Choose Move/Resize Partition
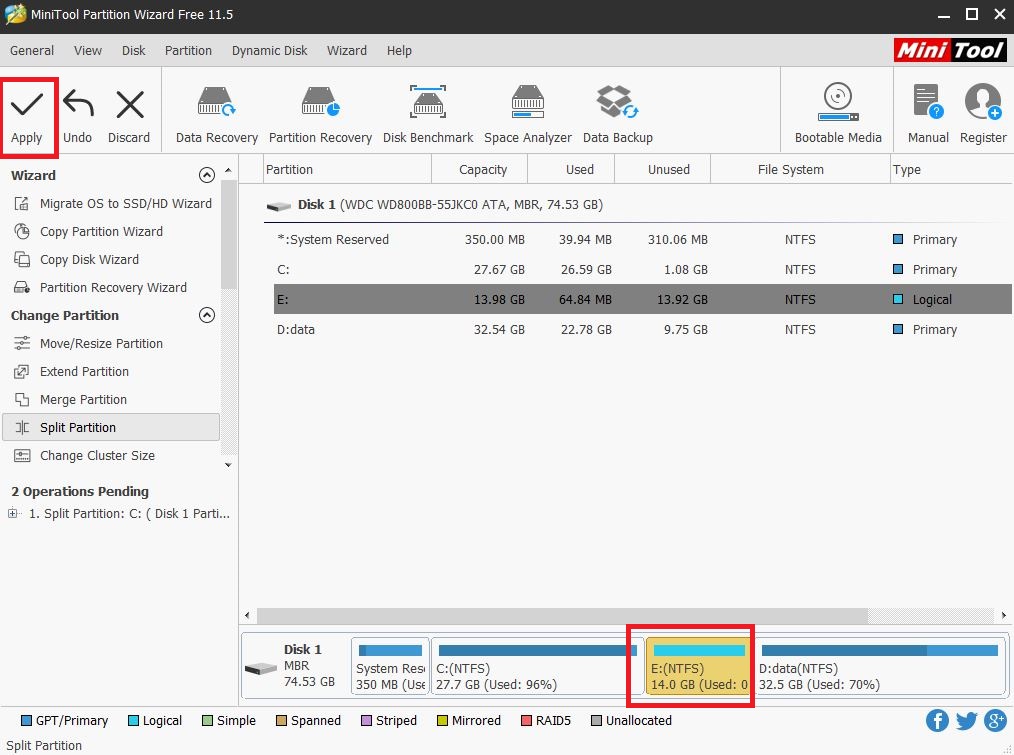Image resolution: width=1014 pixels, height=755 pixels. 89,344
